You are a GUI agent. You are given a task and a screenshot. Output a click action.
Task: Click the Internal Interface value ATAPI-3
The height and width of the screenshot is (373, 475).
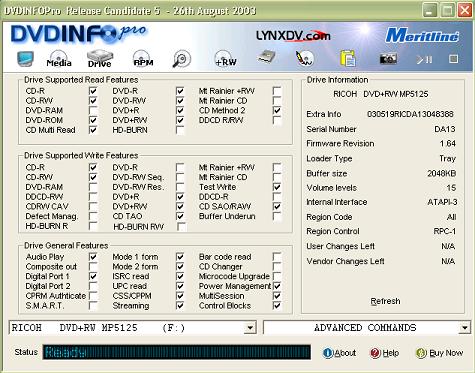click(442, 202)
